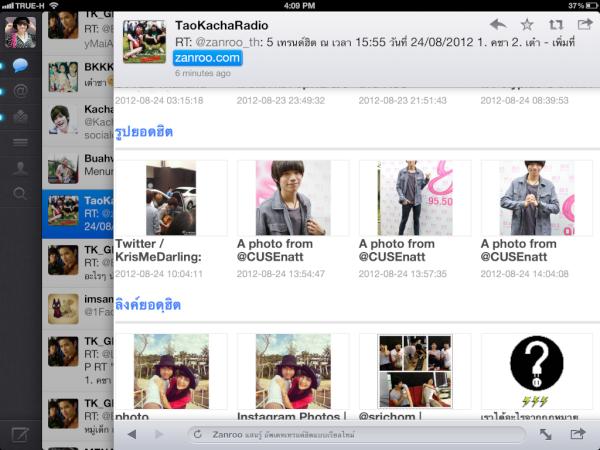Viewport: 600px width, 450px height.
Task: Open the zanroo.com link
Action: (207, 58)
